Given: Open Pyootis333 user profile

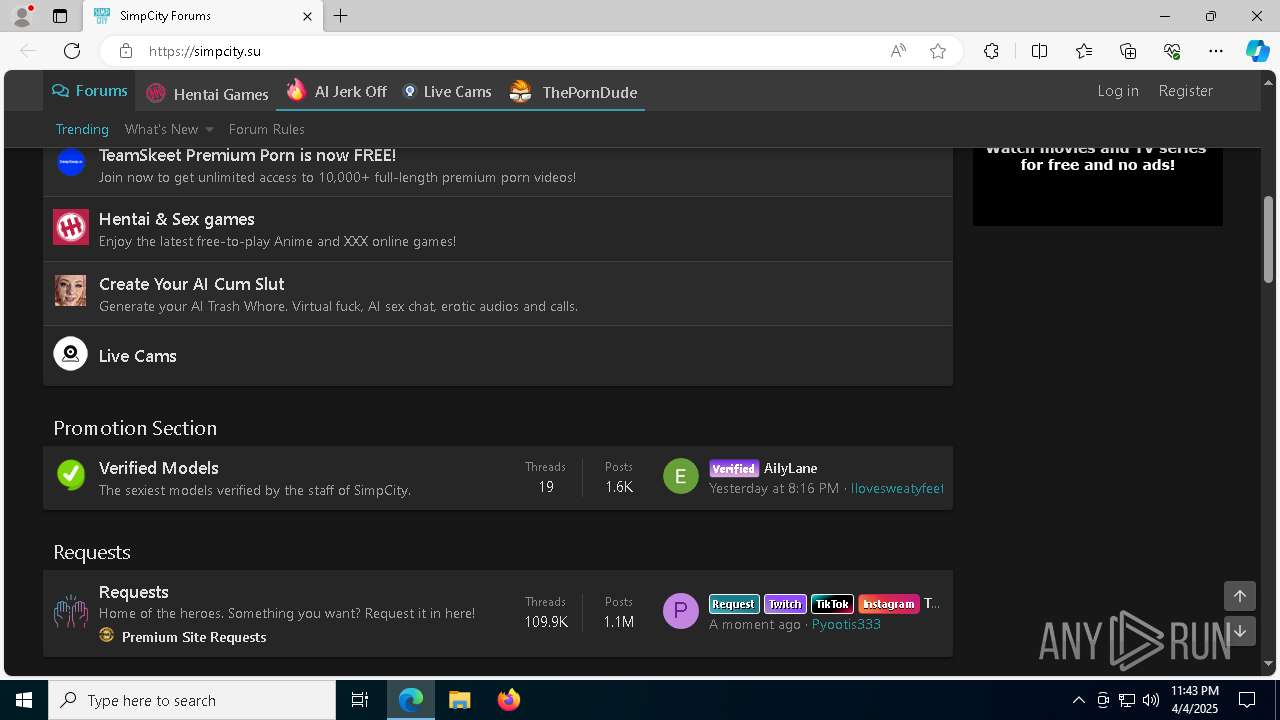Looking at the screenshot, I should coord(846,624).
